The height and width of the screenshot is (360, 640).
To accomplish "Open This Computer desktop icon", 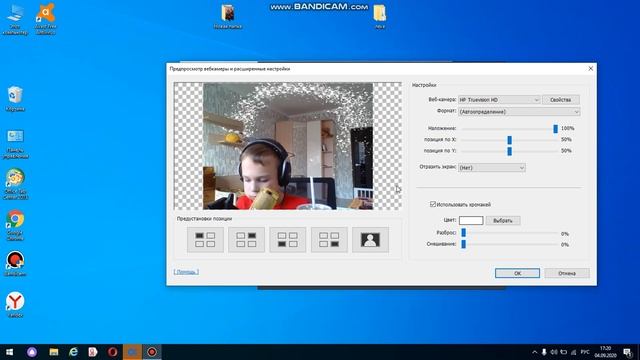I will 15,19.
